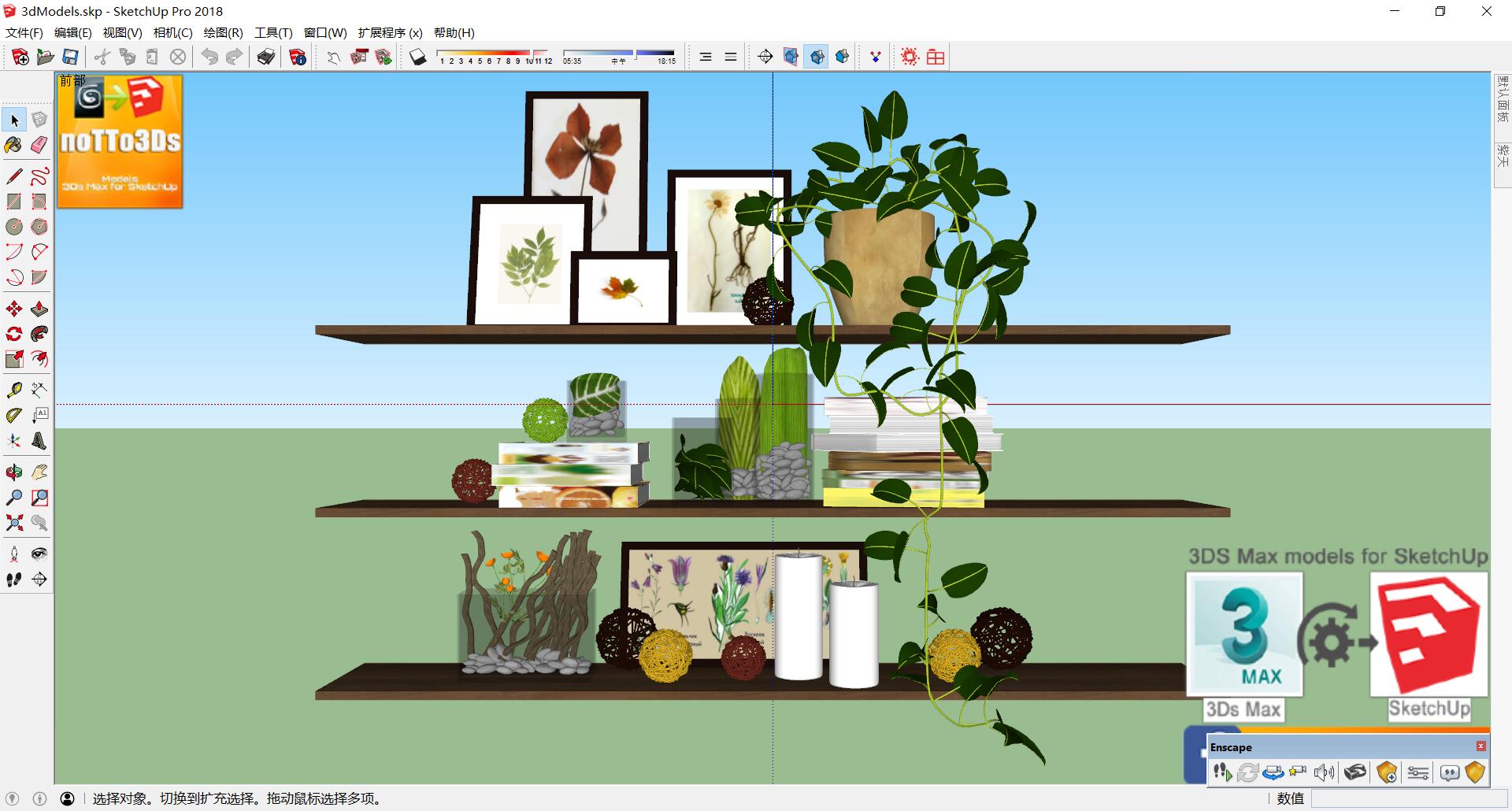Activate the Move tool

(x=14, y=309)
